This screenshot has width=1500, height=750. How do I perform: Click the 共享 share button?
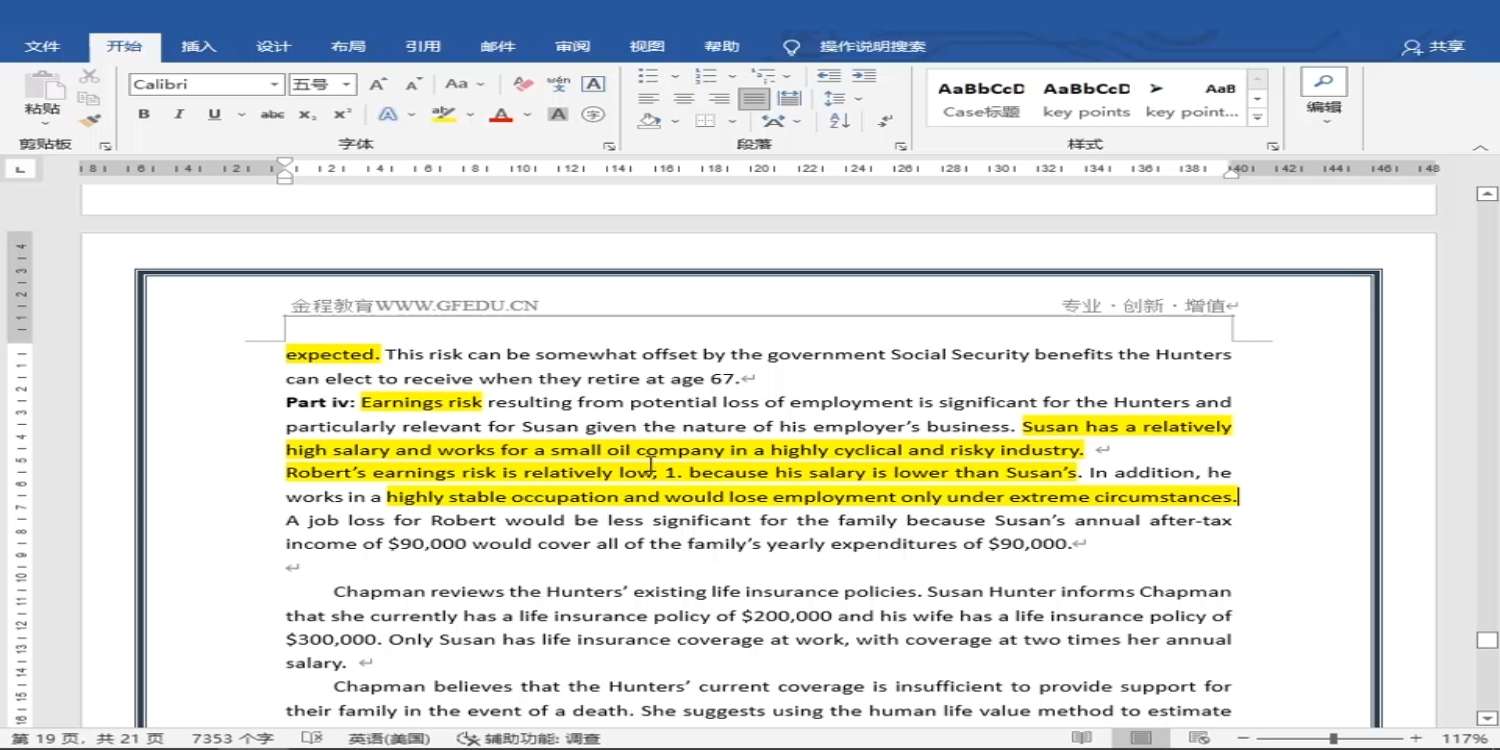tap(1434, 47)
